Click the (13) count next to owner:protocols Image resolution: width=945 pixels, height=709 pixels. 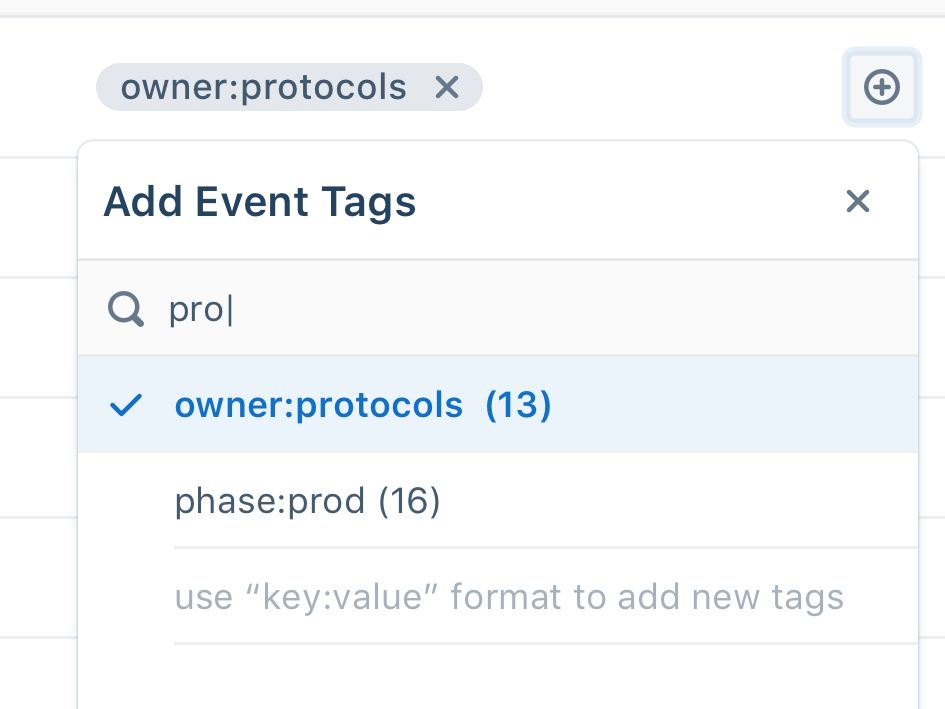coord(518,405)
